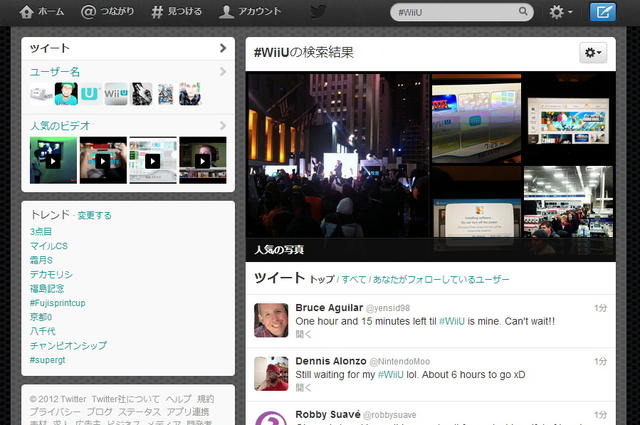Open the 人気のビデオ heading link
This screenshot has height=425, width=640.
click(x=60, y=126)
